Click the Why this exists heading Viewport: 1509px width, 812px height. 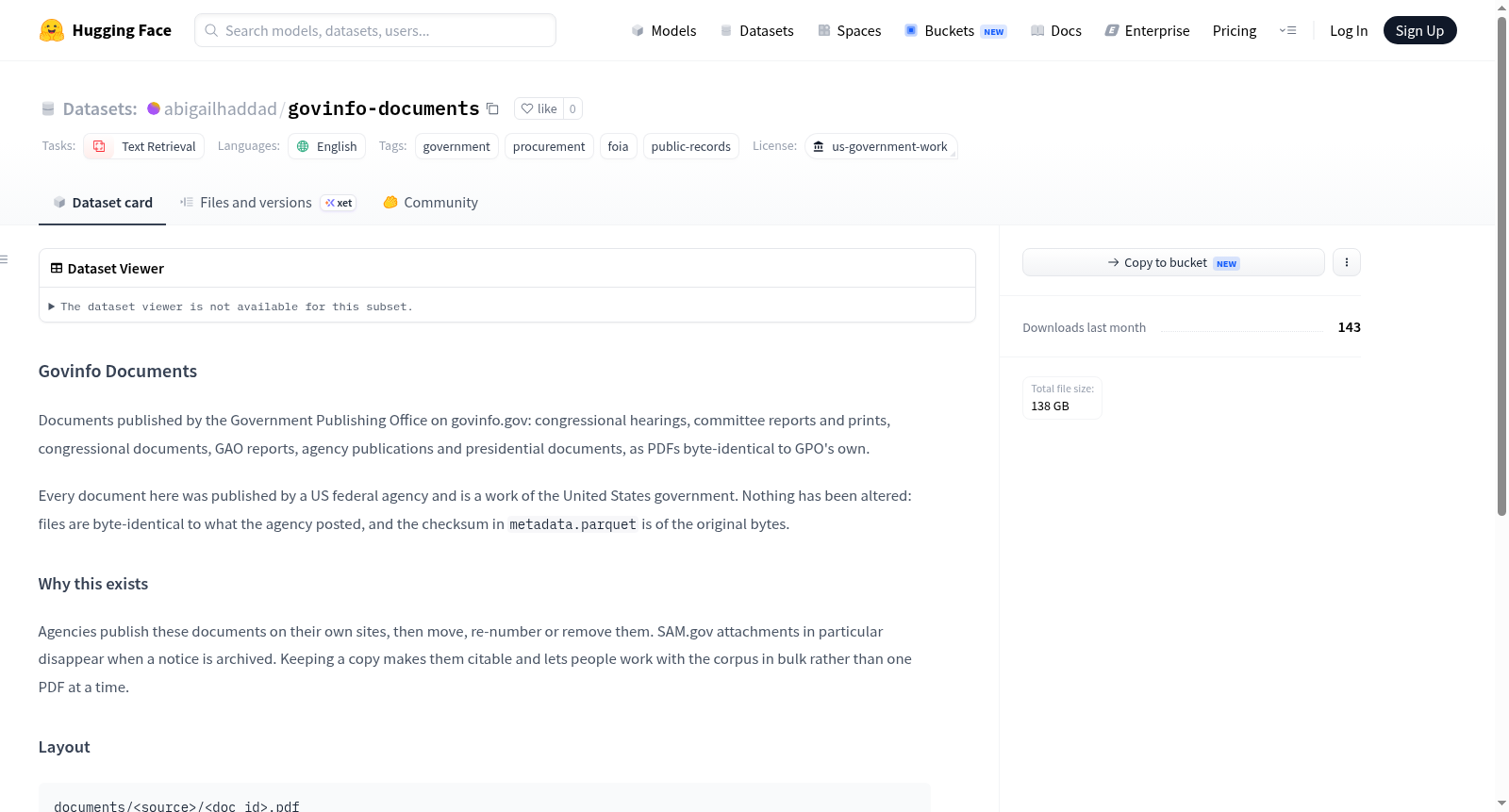[x=93, y=584]
